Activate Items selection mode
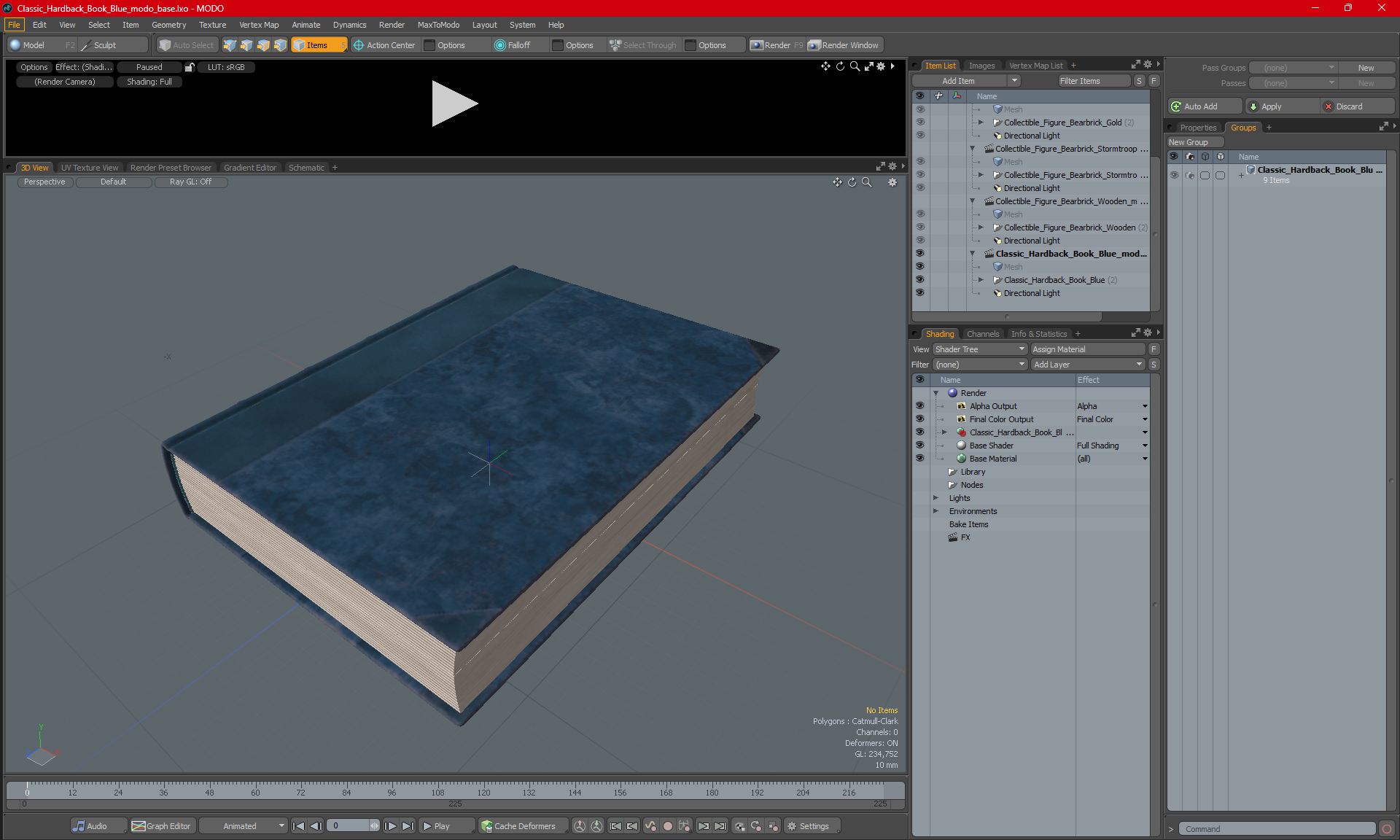 [319, 45]
